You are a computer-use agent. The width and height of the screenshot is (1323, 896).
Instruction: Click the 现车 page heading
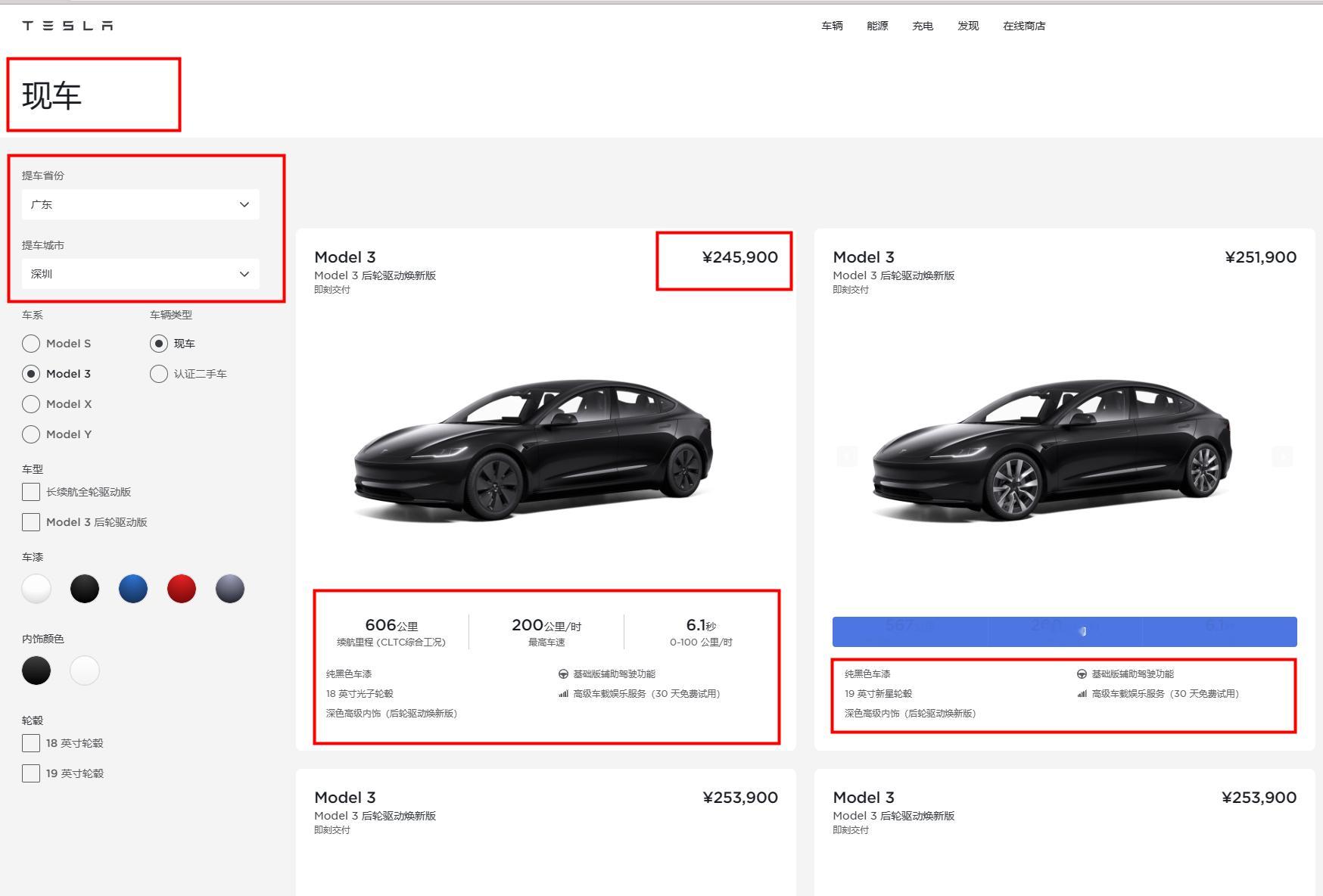click(51, 96)
